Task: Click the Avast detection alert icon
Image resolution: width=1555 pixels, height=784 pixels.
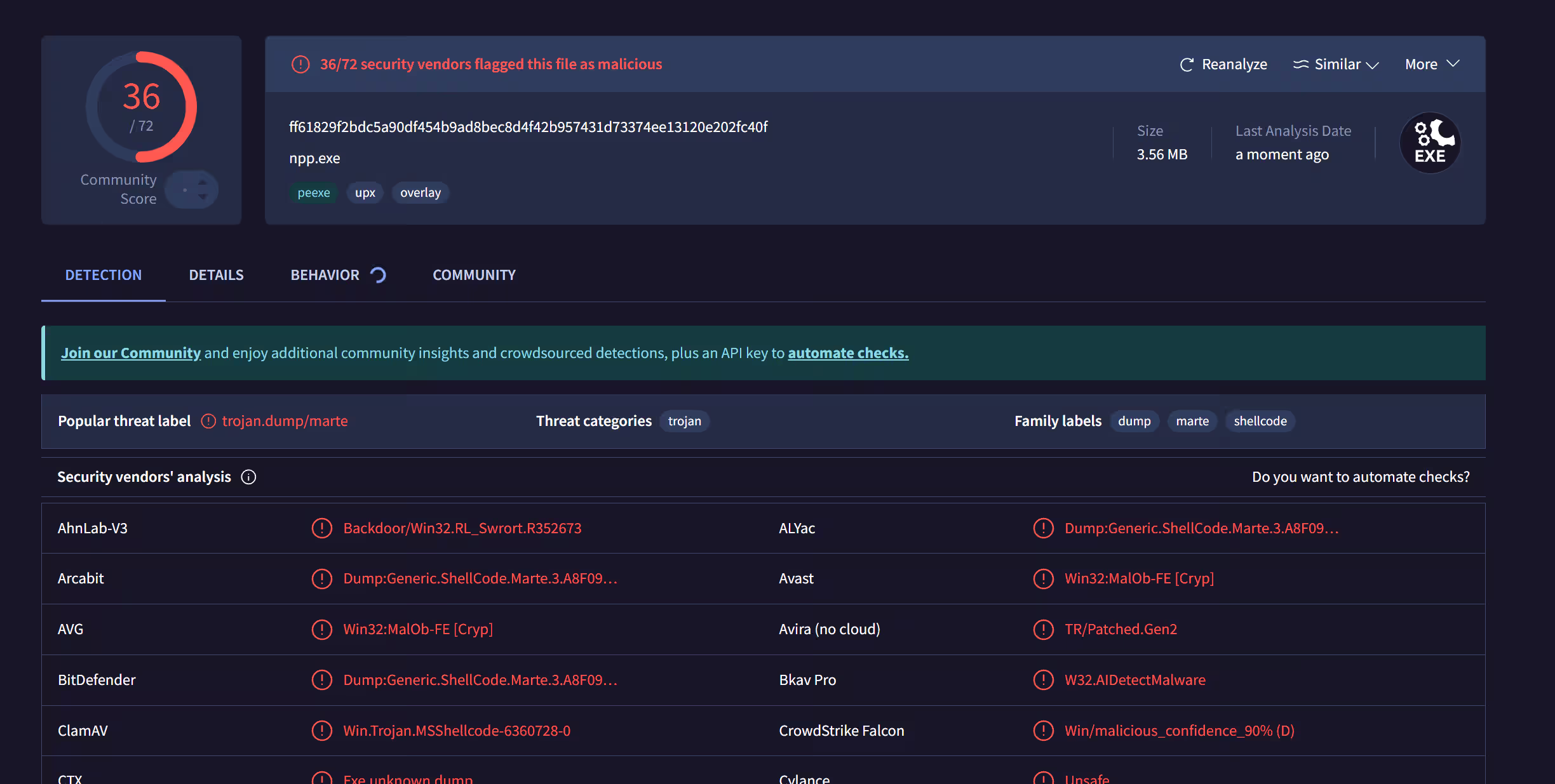Action: (1043, 579)
